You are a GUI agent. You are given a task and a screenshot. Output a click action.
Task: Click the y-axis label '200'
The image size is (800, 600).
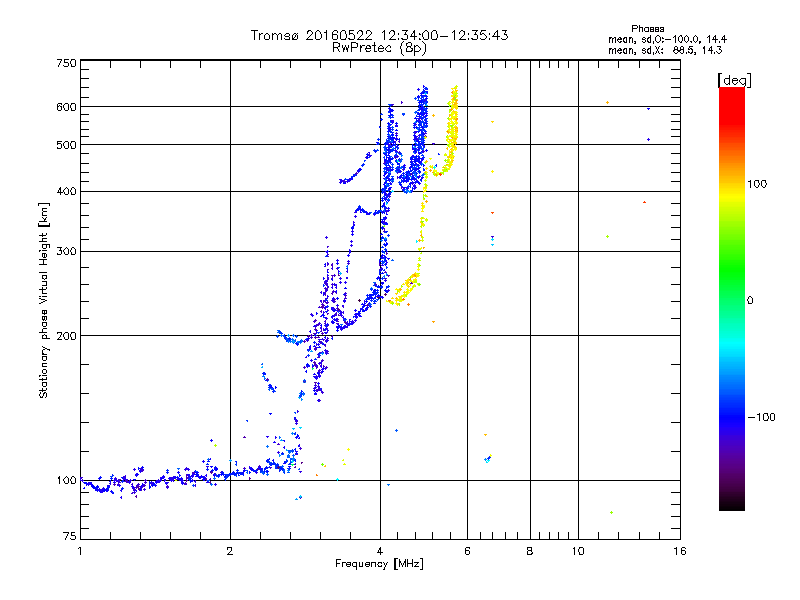click(x=66, y=336)
